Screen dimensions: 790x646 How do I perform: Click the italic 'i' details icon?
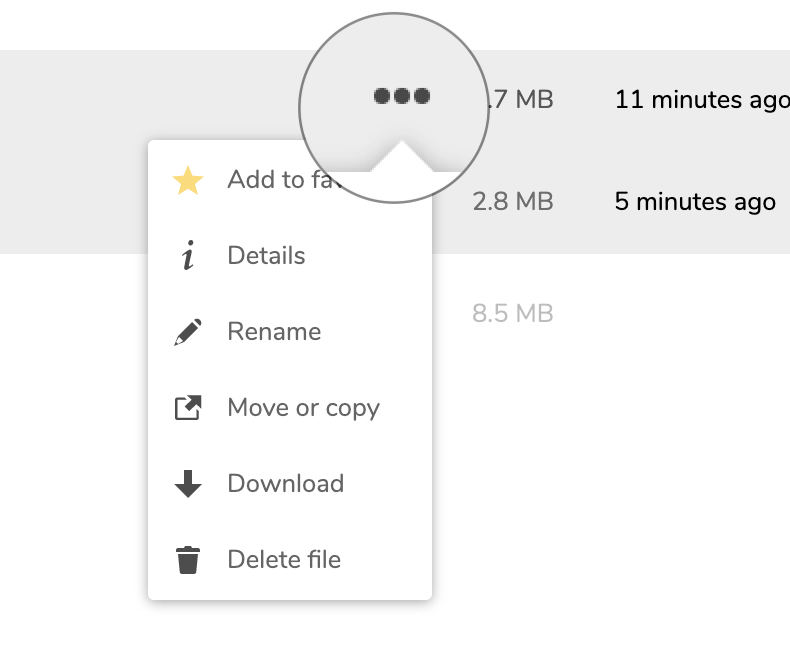tap(188, 257)
